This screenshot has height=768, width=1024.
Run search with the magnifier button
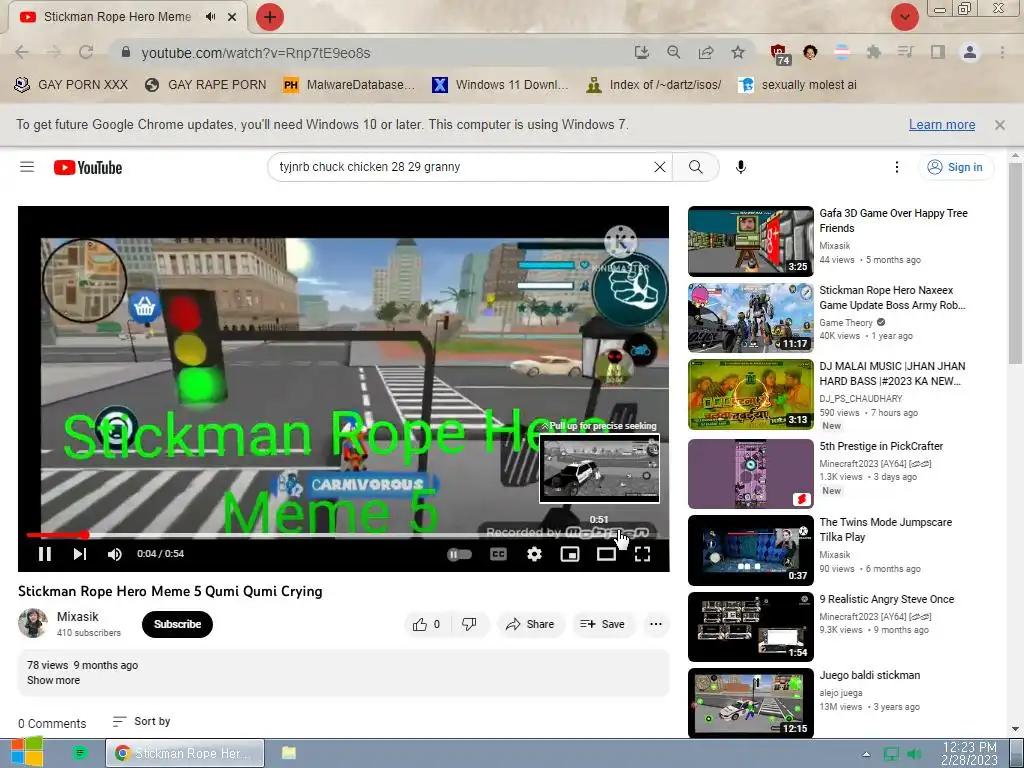(x=696, y=167)
